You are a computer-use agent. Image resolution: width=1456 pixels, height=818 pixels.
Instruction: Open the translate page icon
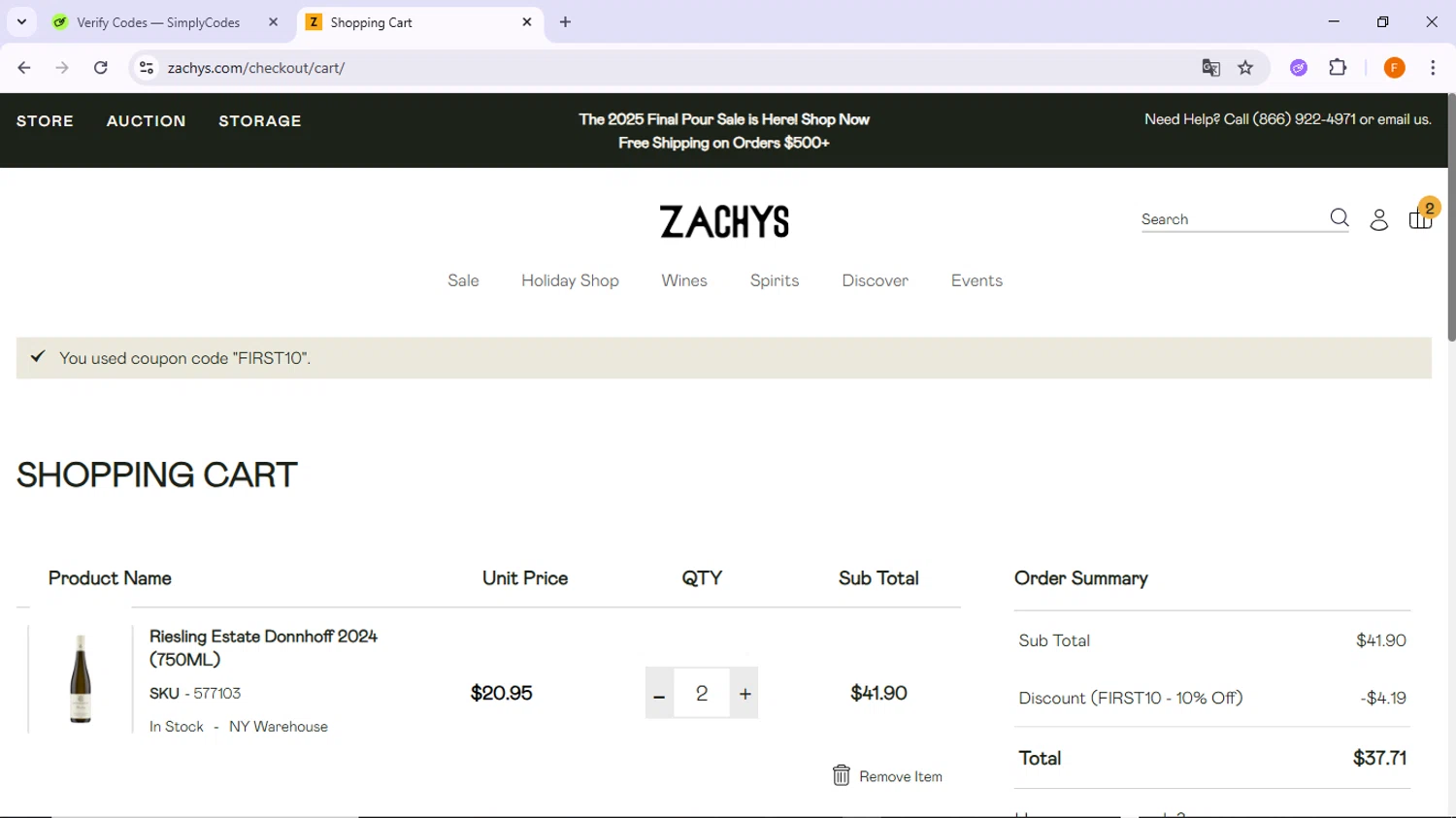[1210, 68]
